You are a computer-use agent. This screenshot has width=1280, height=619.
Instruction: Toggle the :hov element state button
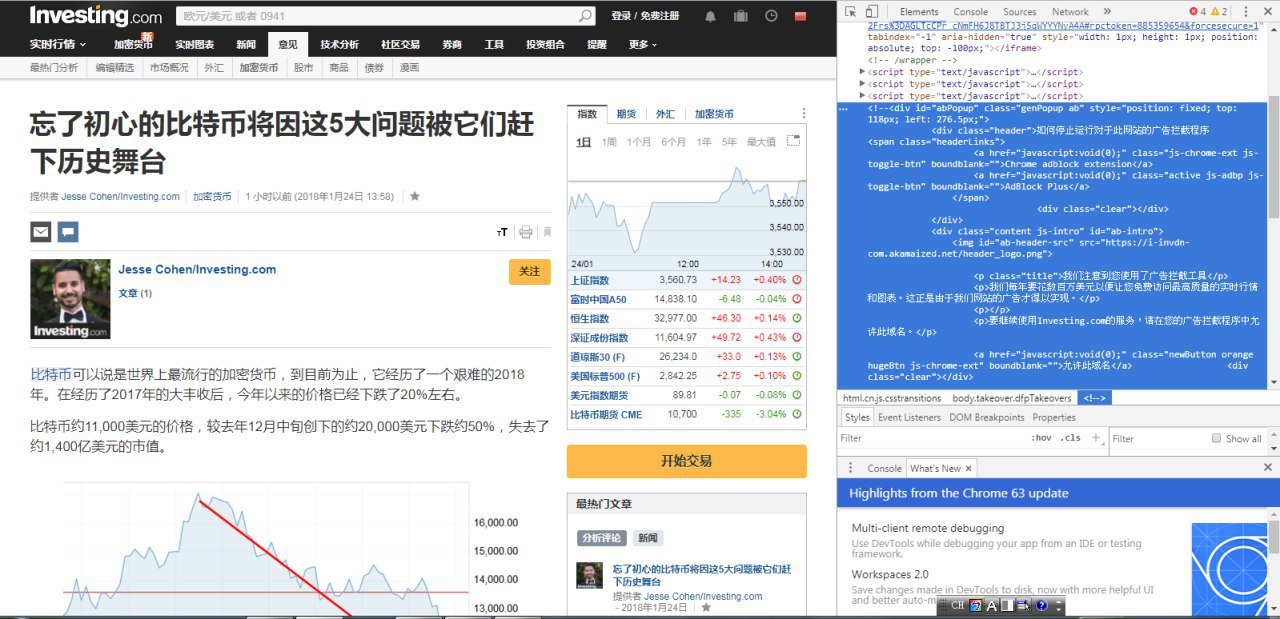[x=1041, y=438]
